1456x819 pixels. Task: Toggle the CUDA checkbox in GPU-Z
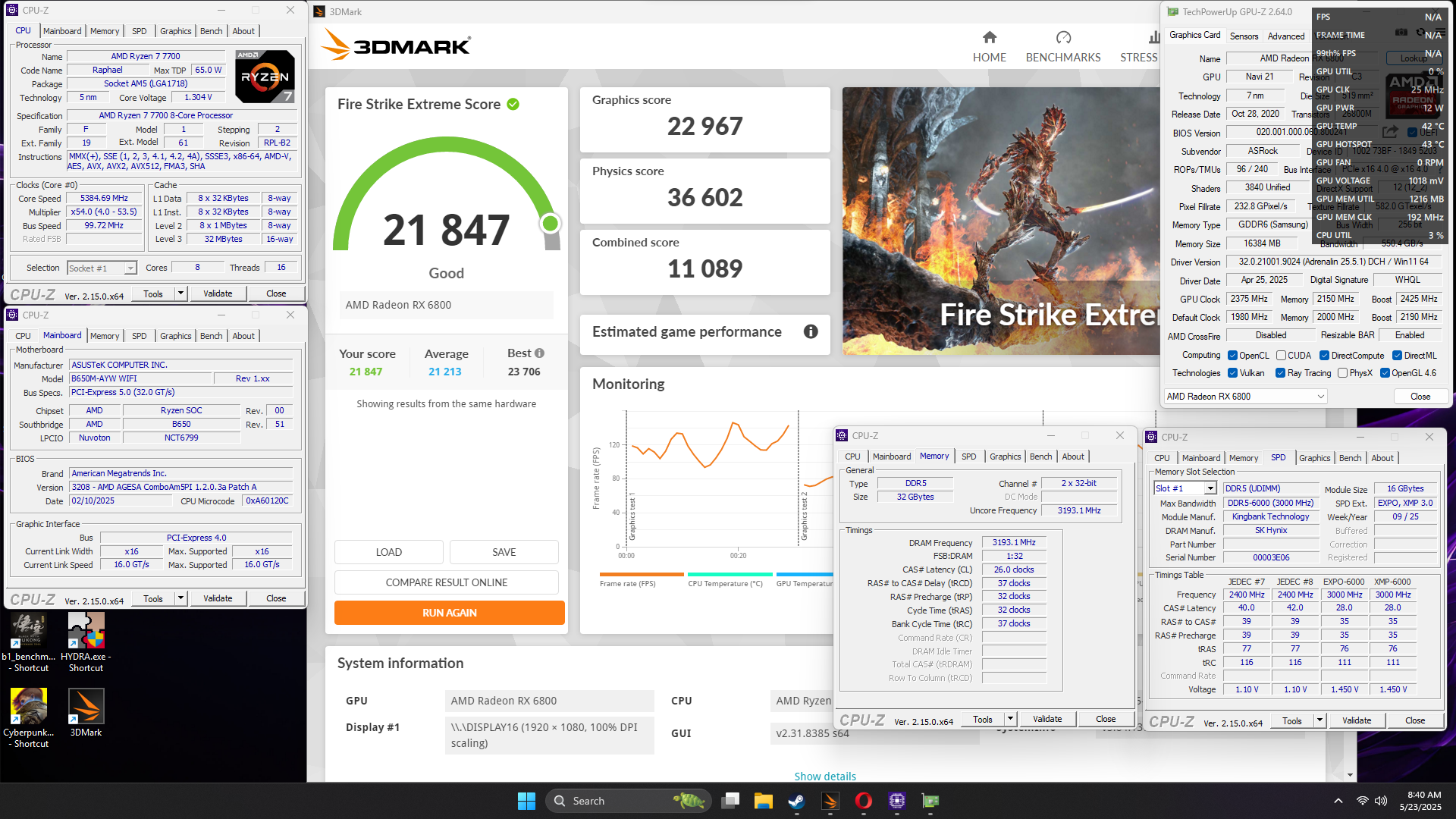(1281, 356)
